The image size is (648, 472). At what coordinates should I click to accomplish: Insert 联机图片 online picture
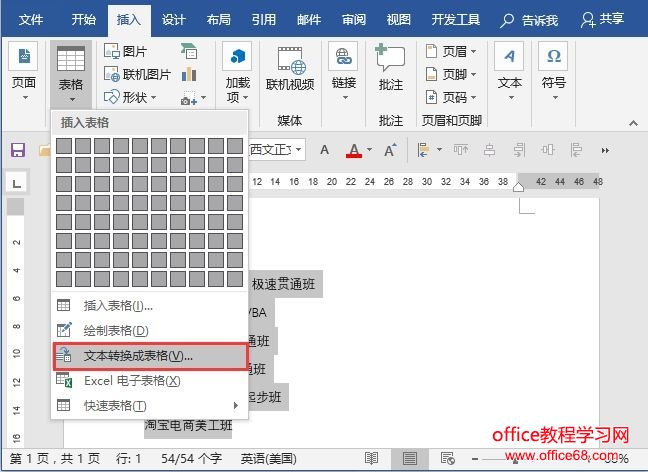click(x=137, y=74)
